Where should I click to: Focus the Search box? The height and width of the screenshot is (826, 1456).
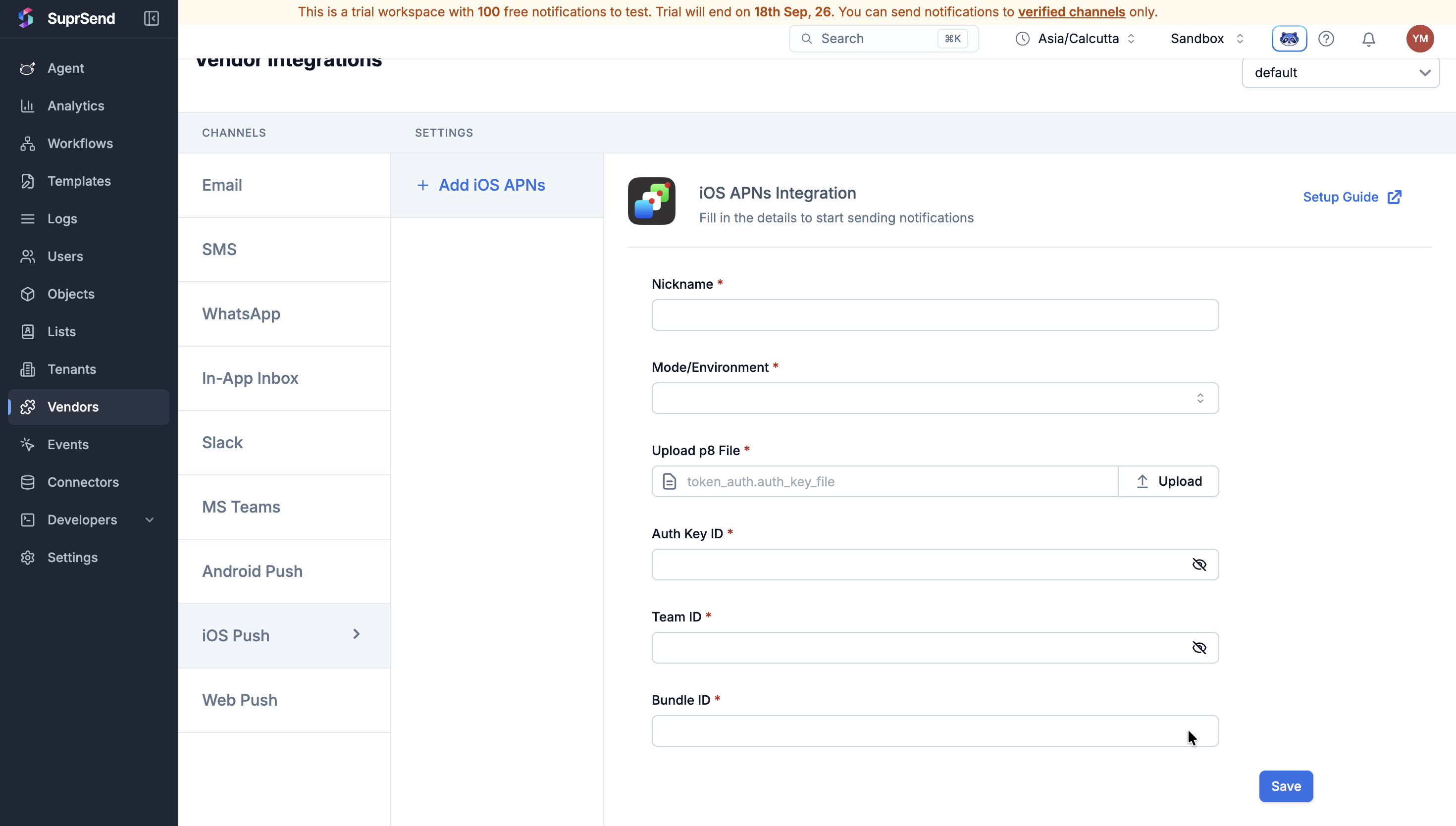tap(884, 39)
